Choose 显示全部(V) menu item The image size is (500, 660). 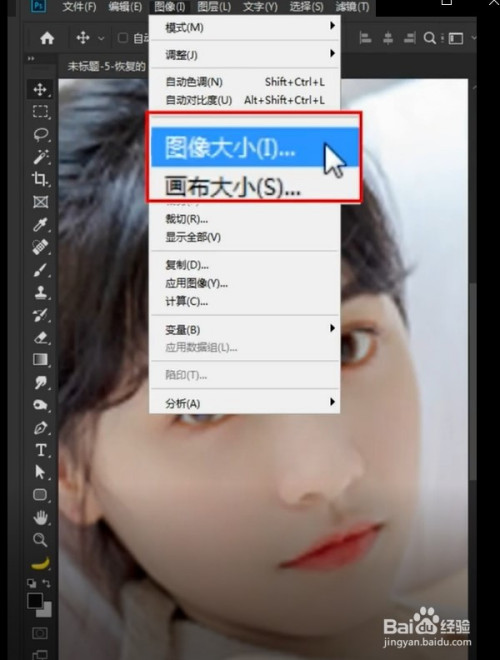coord(245,237)
